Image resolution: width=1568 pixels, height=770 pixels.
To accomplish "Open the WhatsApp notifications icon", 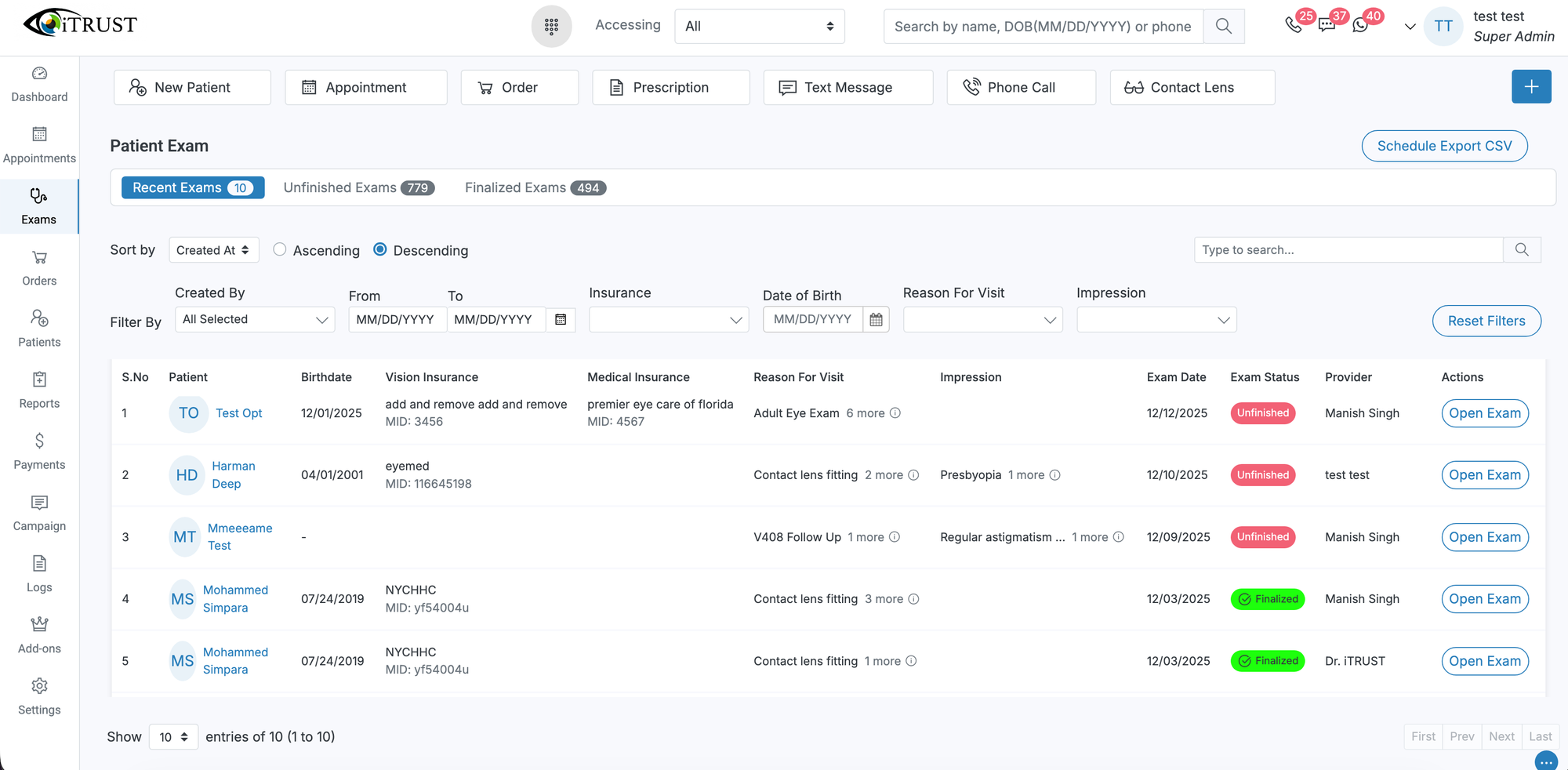I will [1360, 25].
